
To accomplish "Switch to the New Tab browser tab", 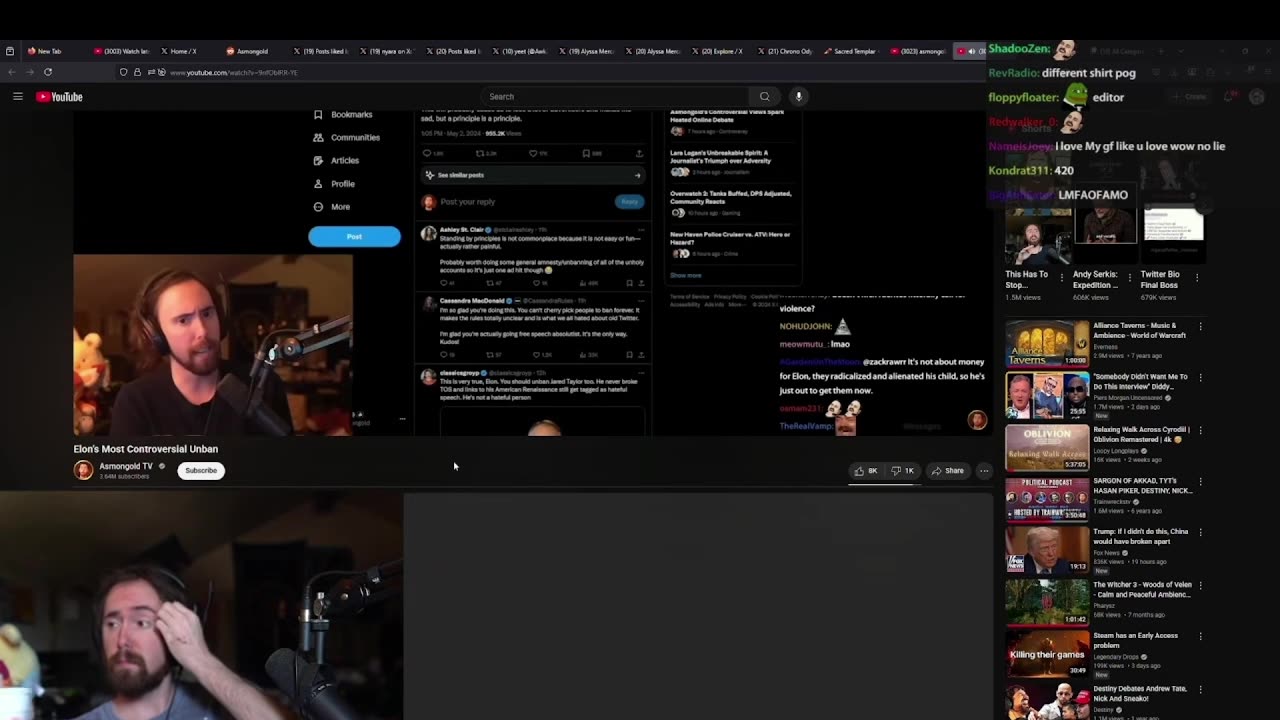I will tap(50, 51).
